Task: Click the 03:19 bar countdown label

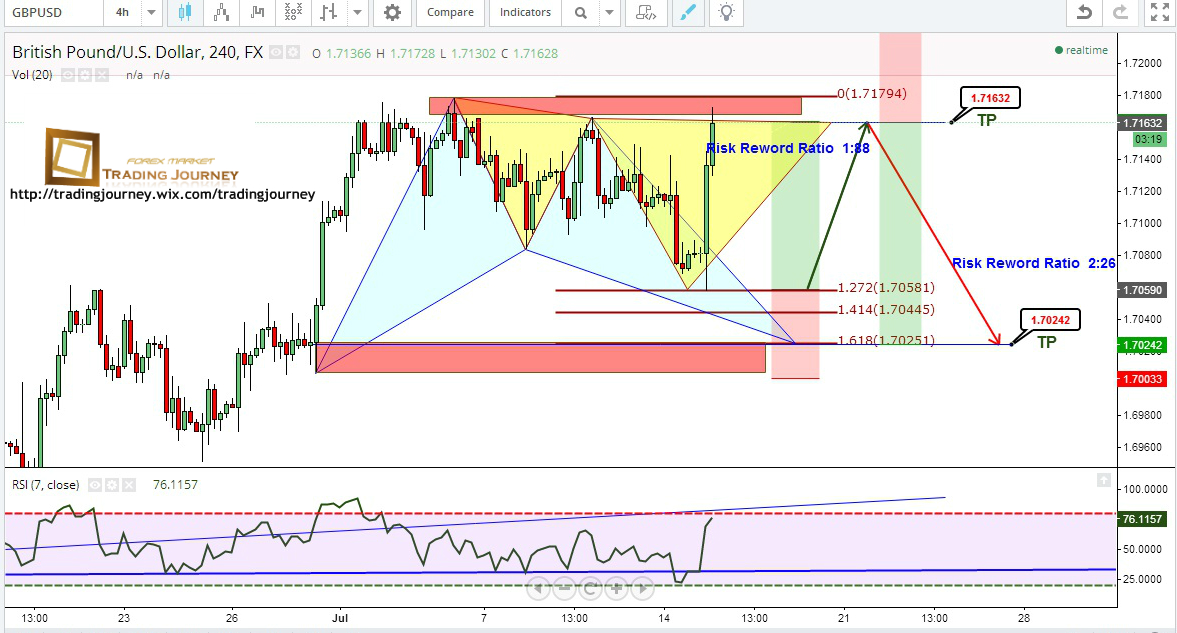Action: point(1148,139)
